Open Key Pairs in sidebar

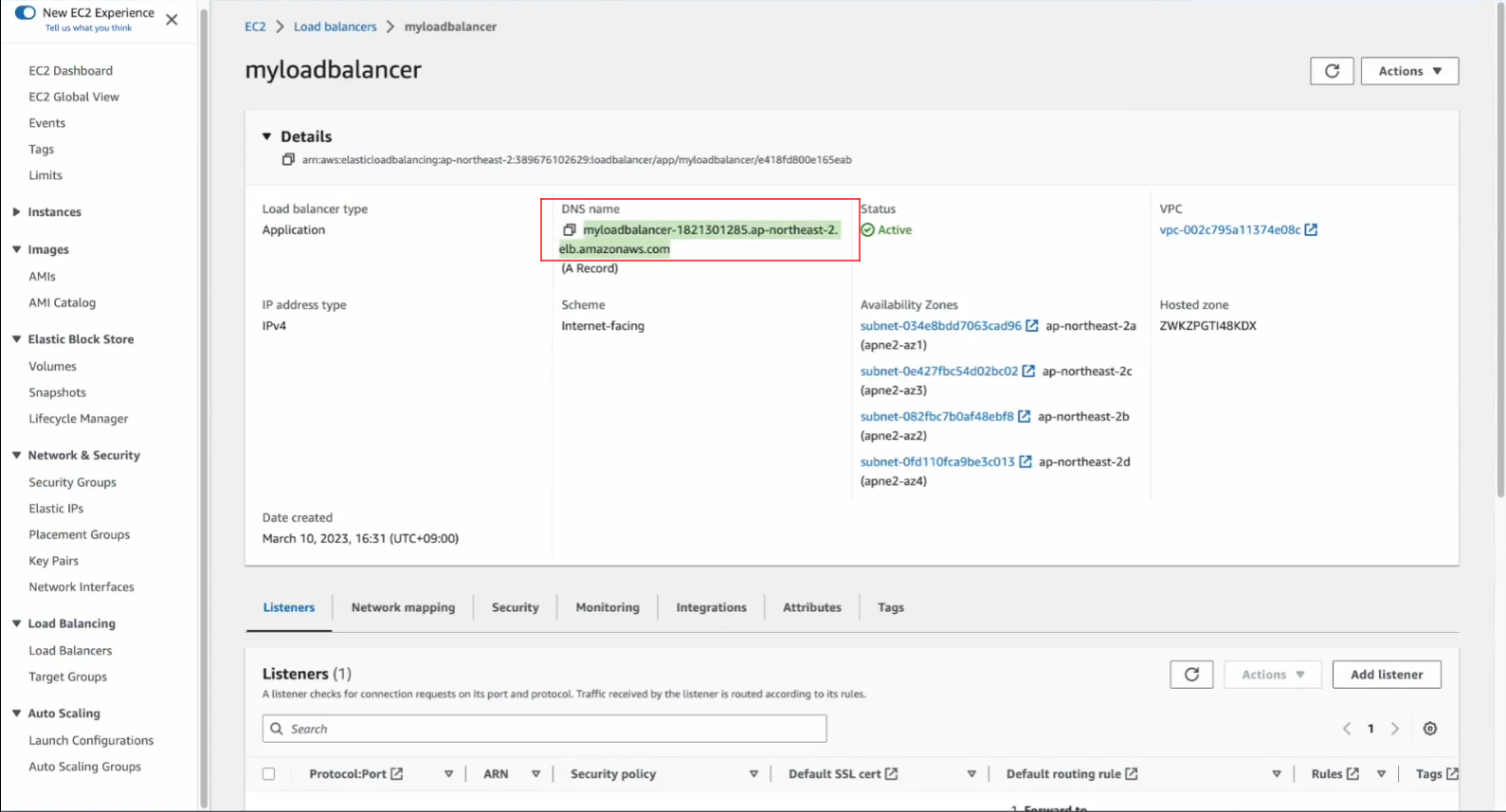point(53,561)
